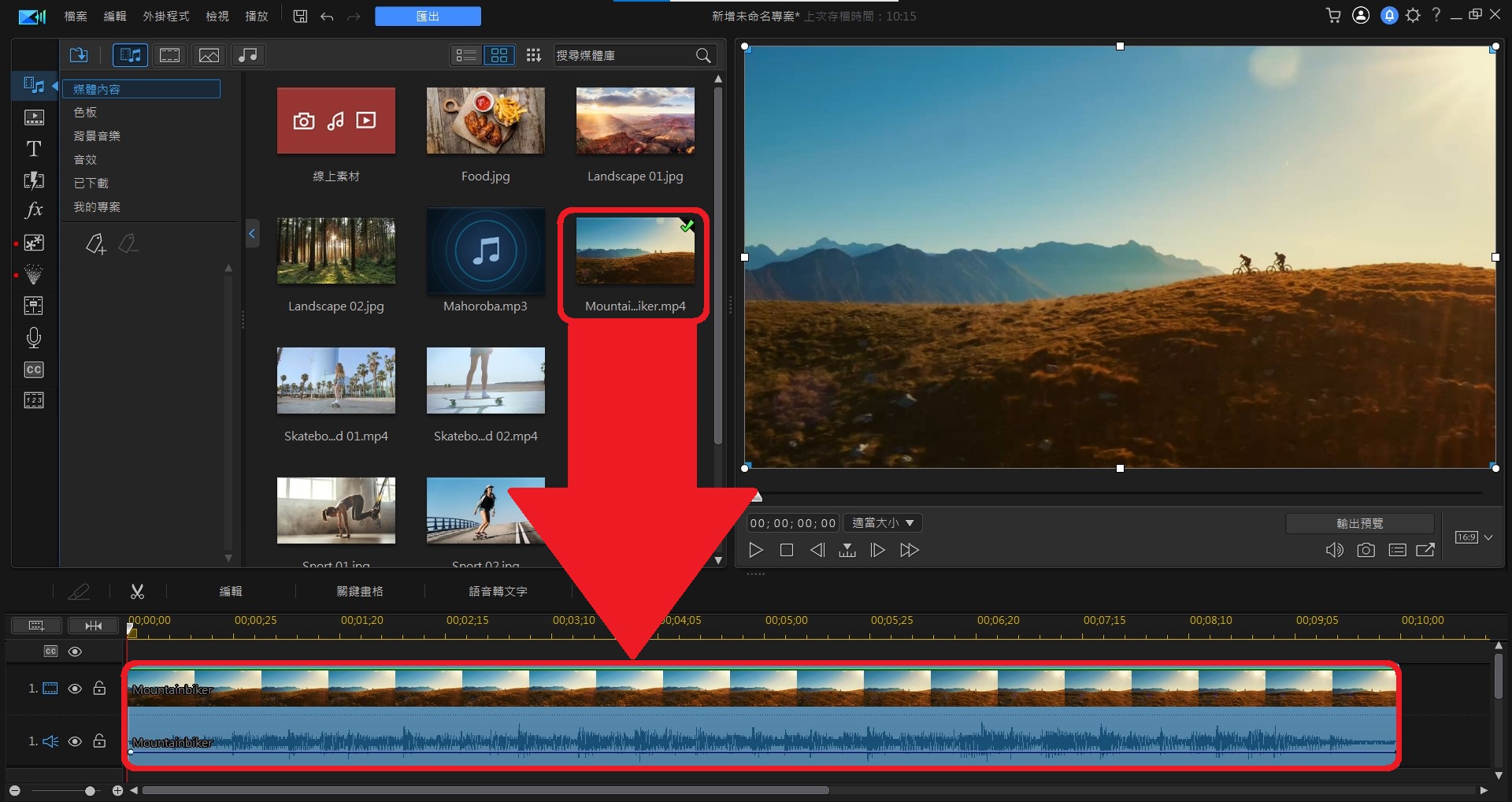Viewport: 1512px width, 802px height.
Task: Click the 輸出預覽 button
Action: [x=1359, y=523]
